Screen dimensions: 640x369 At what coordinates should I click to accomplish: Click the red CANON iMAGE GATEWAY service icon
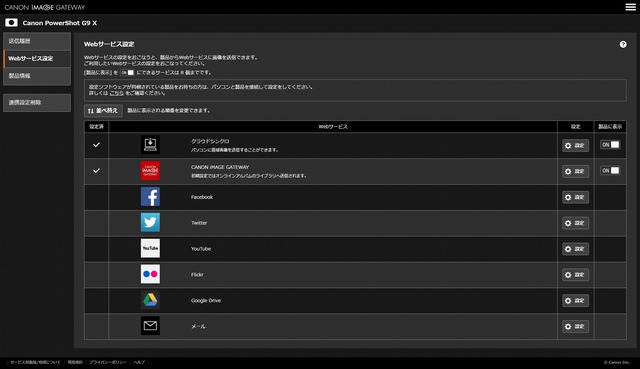(150, 171)
